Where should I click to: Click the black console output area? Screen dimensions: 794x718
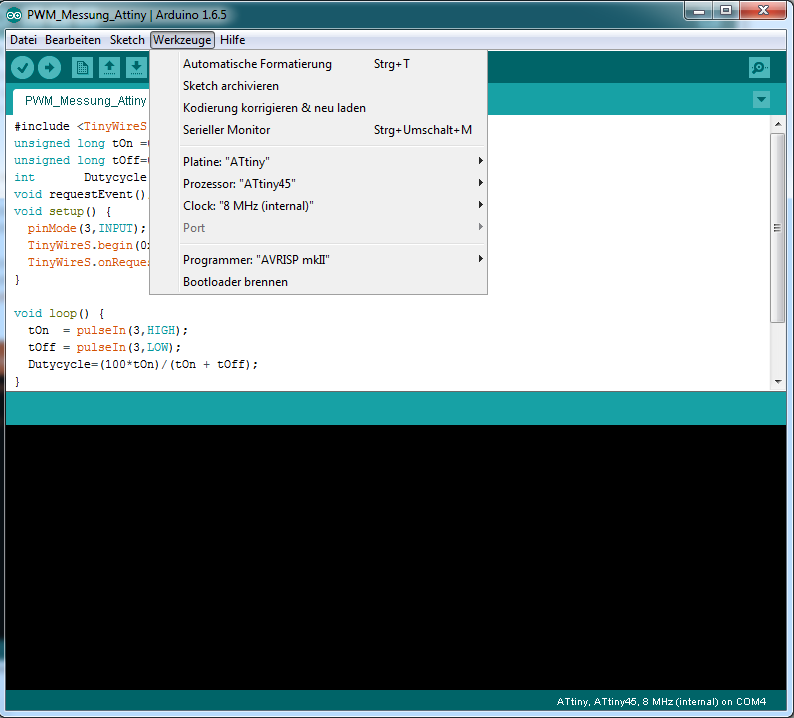395,557
